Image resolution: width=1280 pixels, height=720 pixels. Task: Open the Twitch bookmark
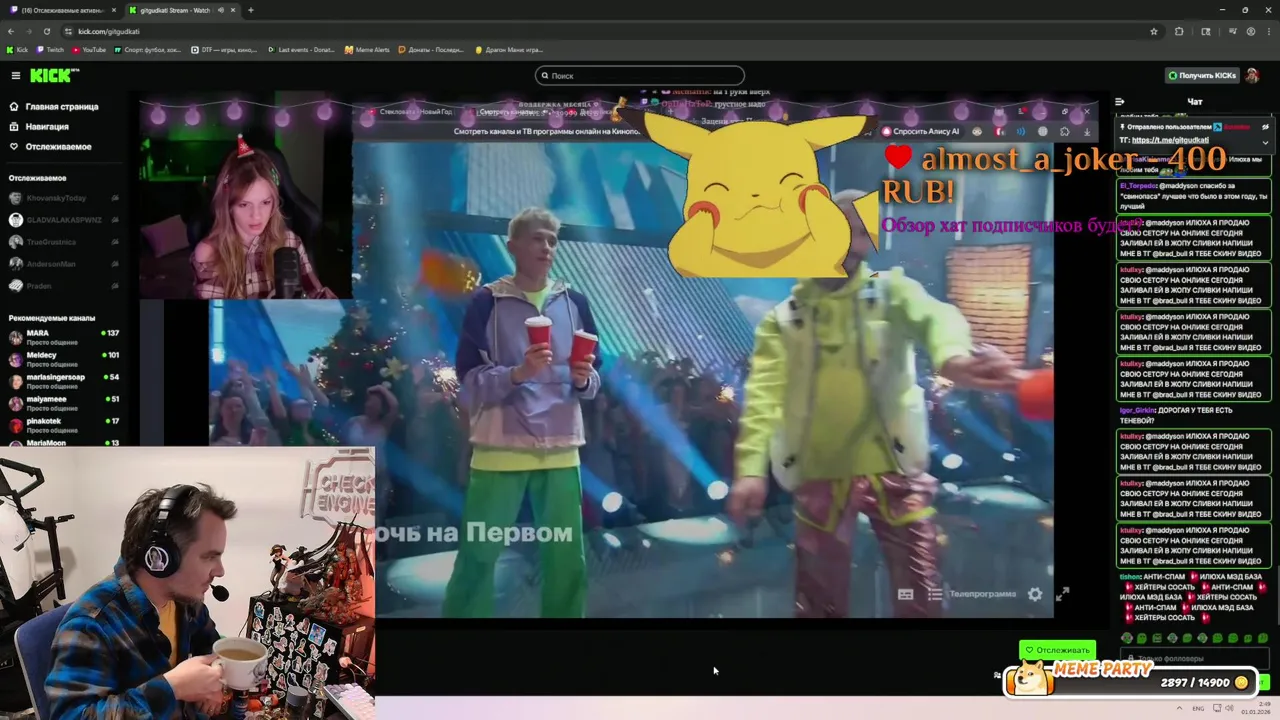pos(50,49)
